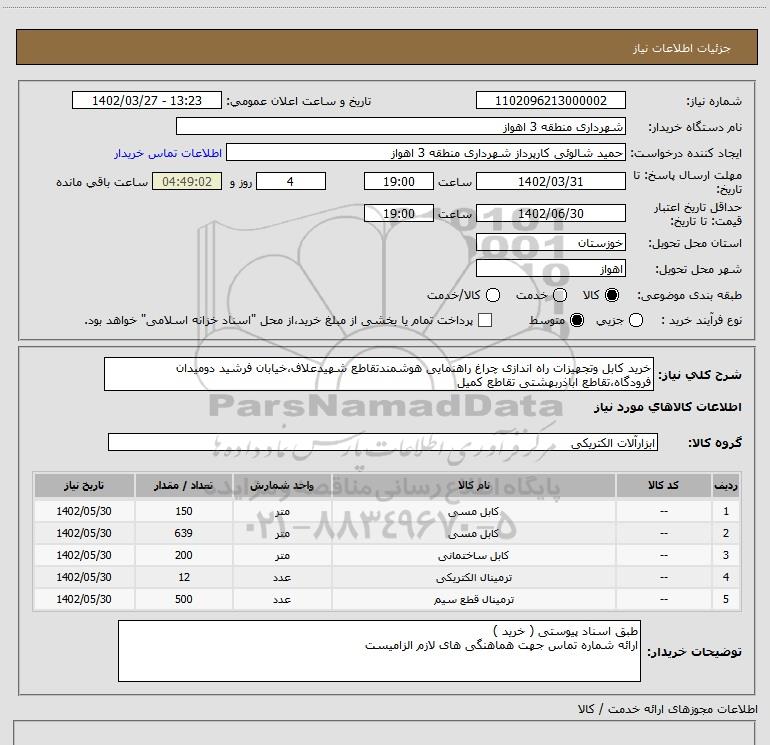The height and width of the screenshot is (745, 770).
Task: Click goods group field ابزارآلات الکتریکی
Action: (x=383, y=442)
